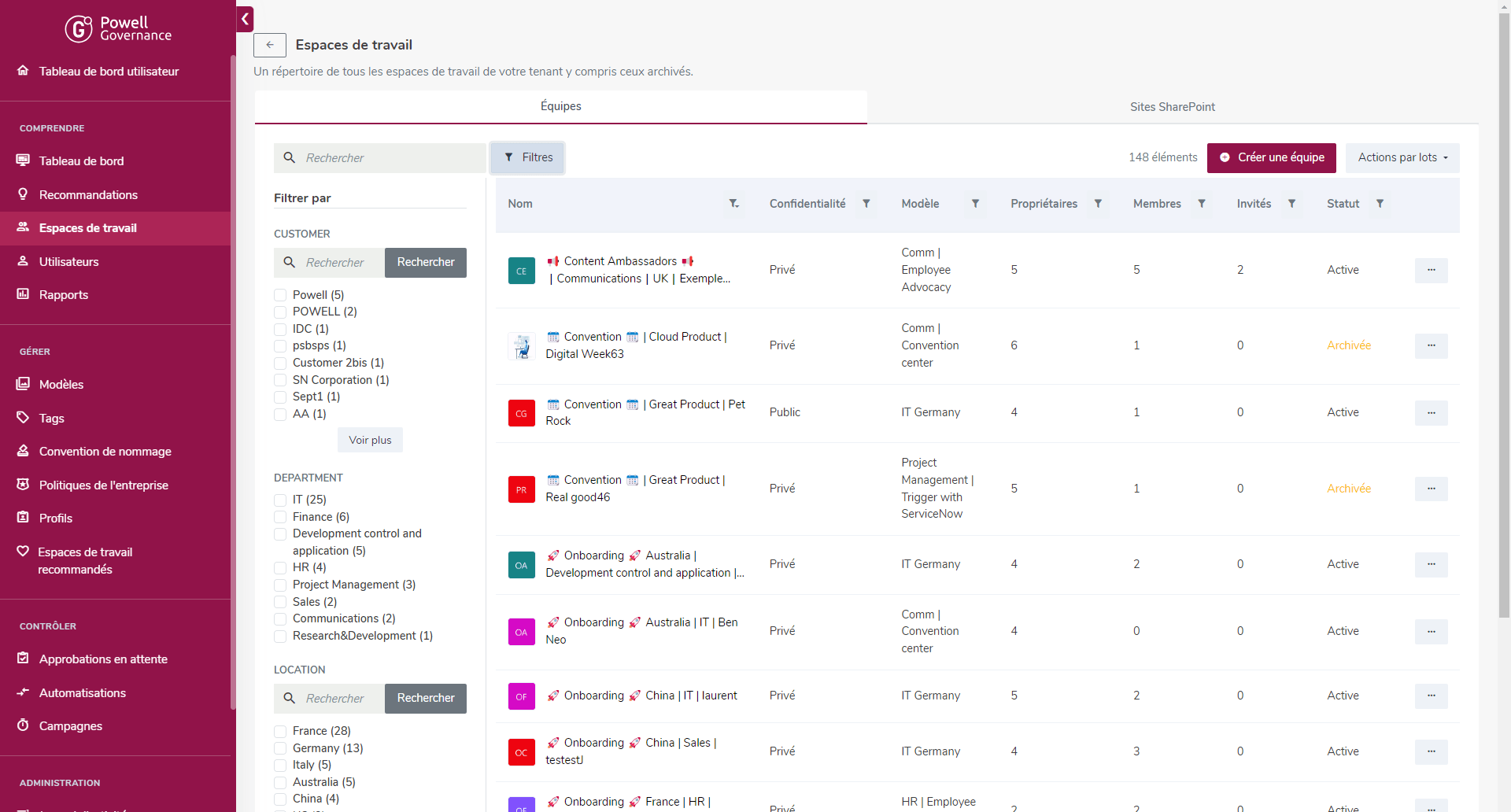Switch to the Sites SharePoint tab
Image resolution: width=1511 pixels, height=812 pixels.
pyautogui.click(x=1173, y=107)
